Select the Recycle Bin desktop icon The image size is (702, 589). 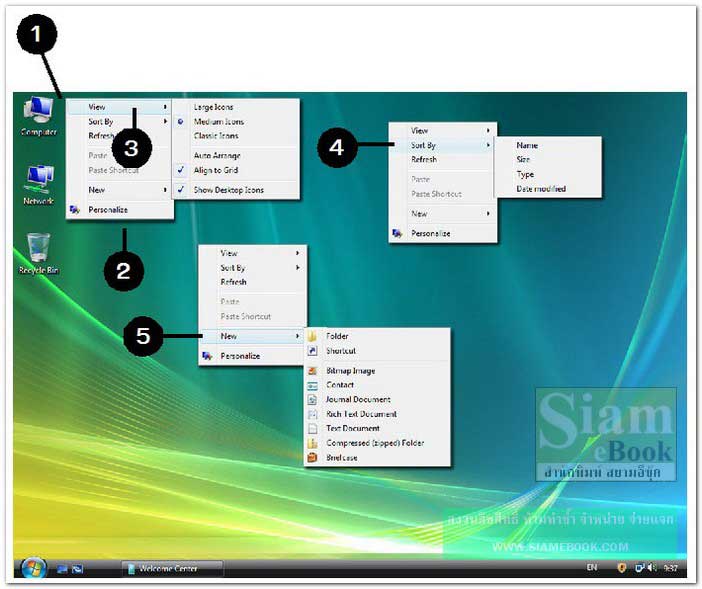(x=39, y=253)
